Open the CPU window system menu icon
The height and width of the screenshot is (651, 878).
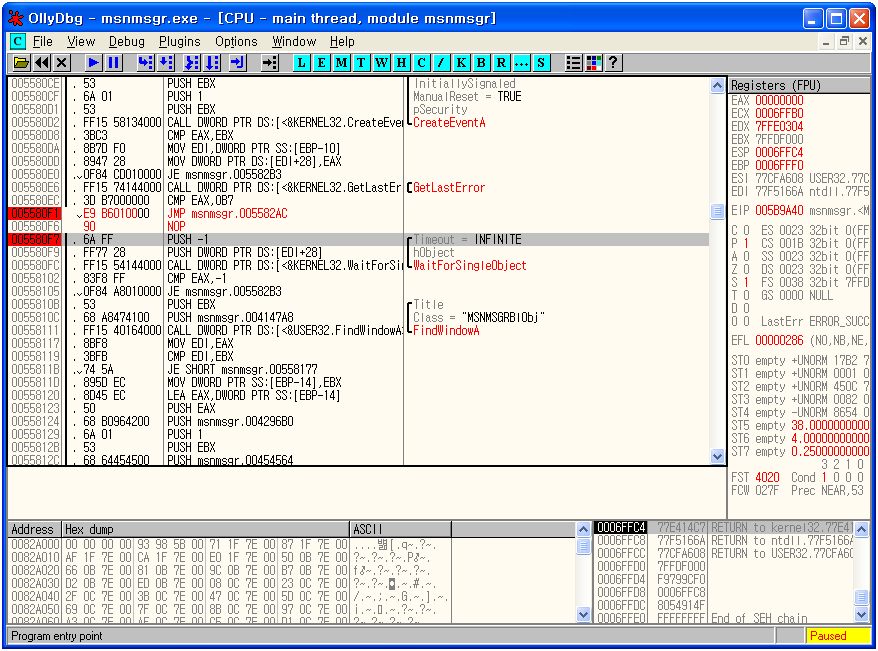tap(17, 41)
